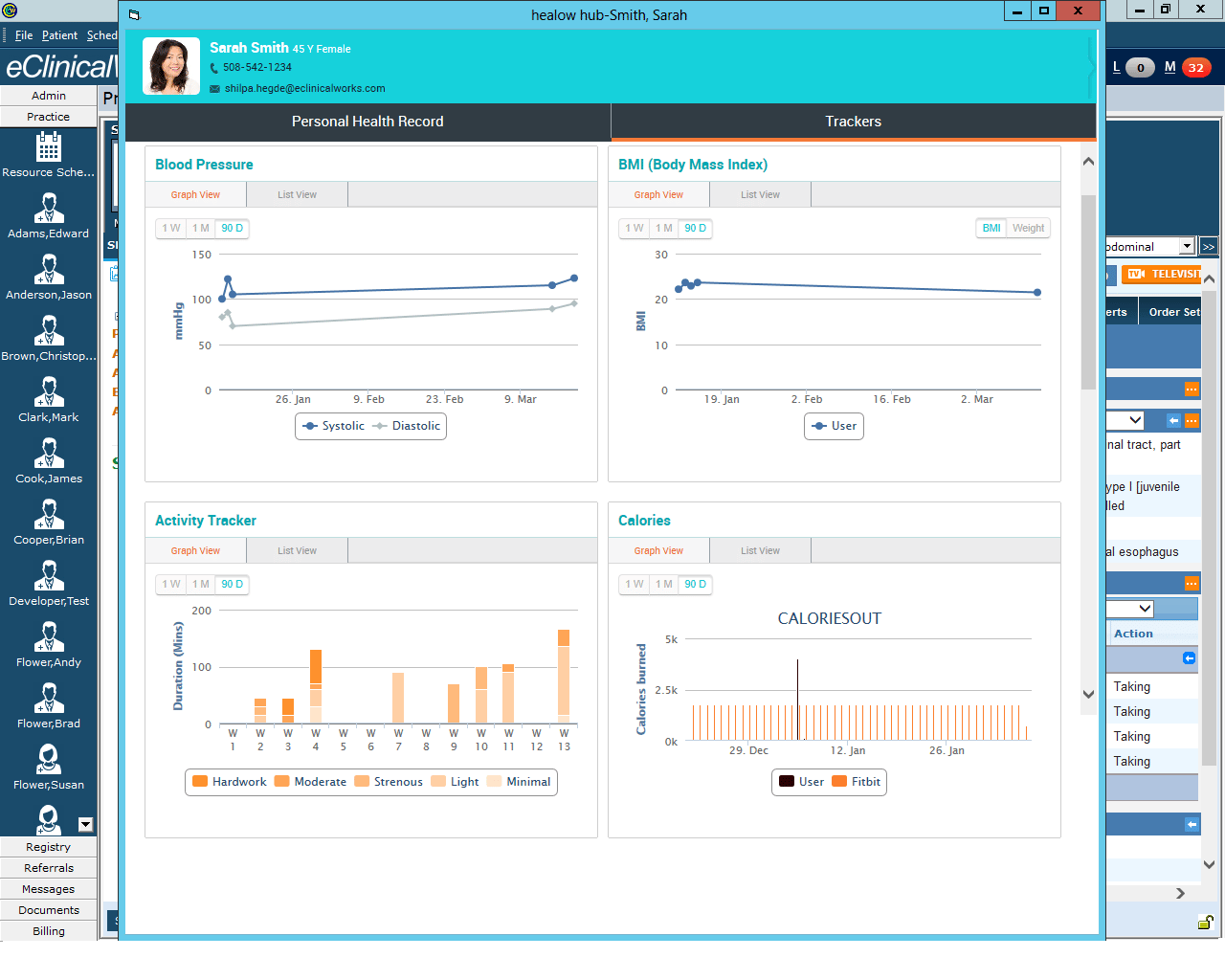The height and width of the screenshot is (980, 1225).
Task: Select Calories Graph View tab
Action: point(658,550)
